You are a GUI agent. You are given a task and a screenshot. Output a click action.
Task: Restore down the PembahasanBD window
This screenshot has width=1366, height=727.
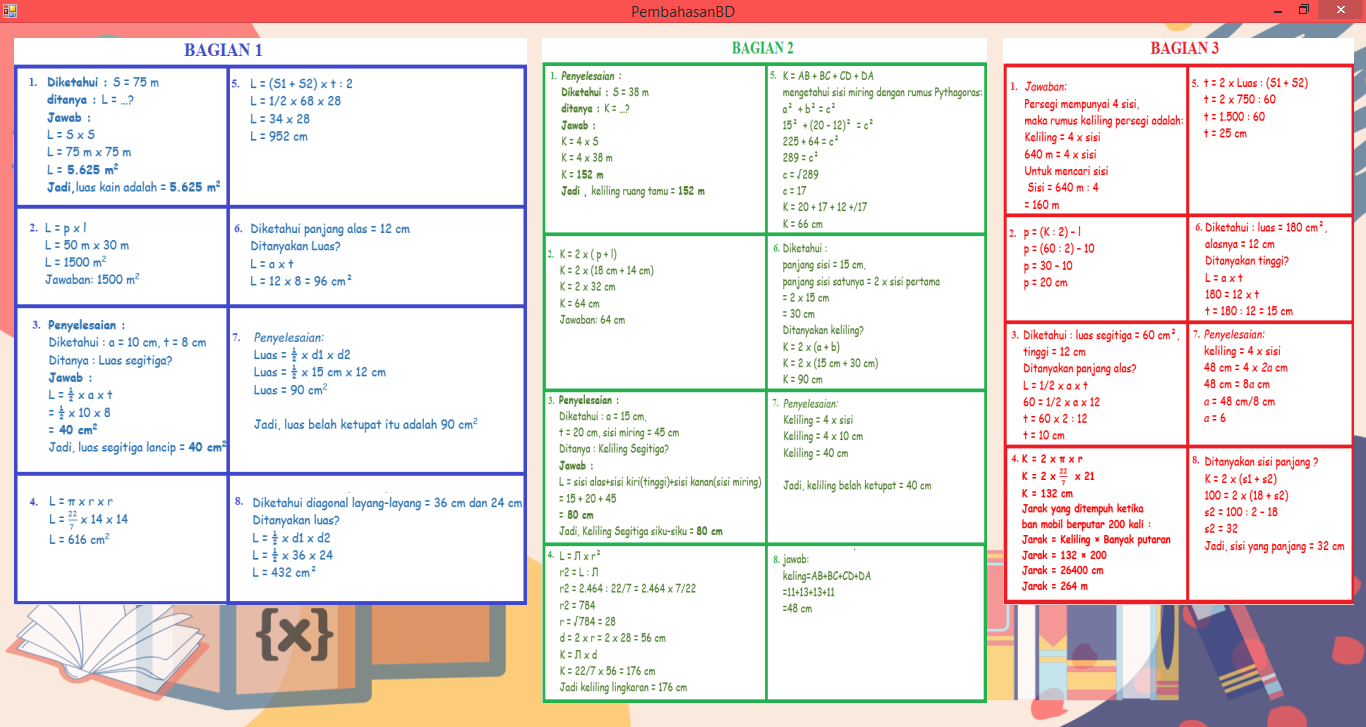point(1303,10)
